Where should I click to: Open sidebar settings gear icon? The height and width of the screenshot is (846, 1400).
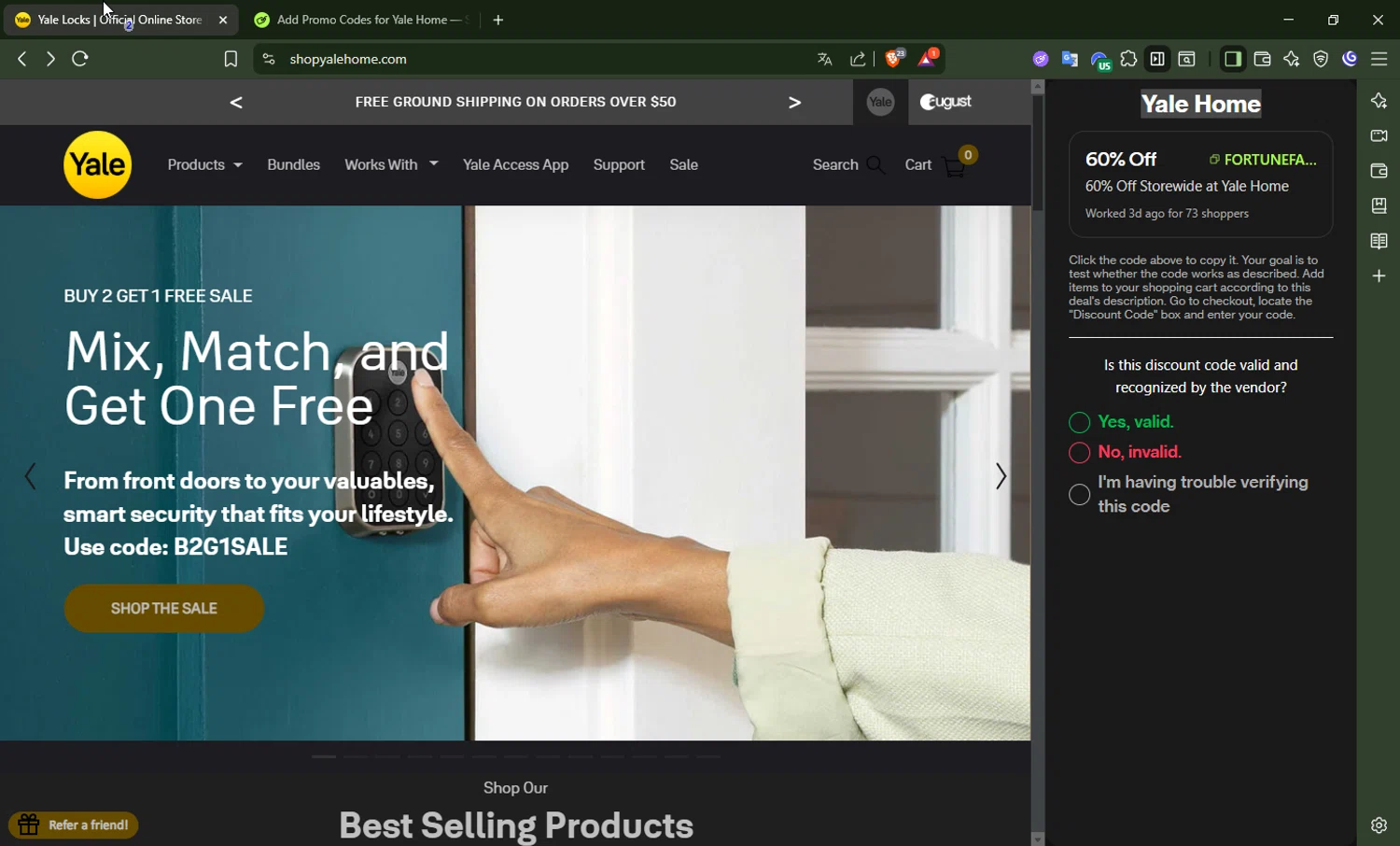tap(1379, 825)
